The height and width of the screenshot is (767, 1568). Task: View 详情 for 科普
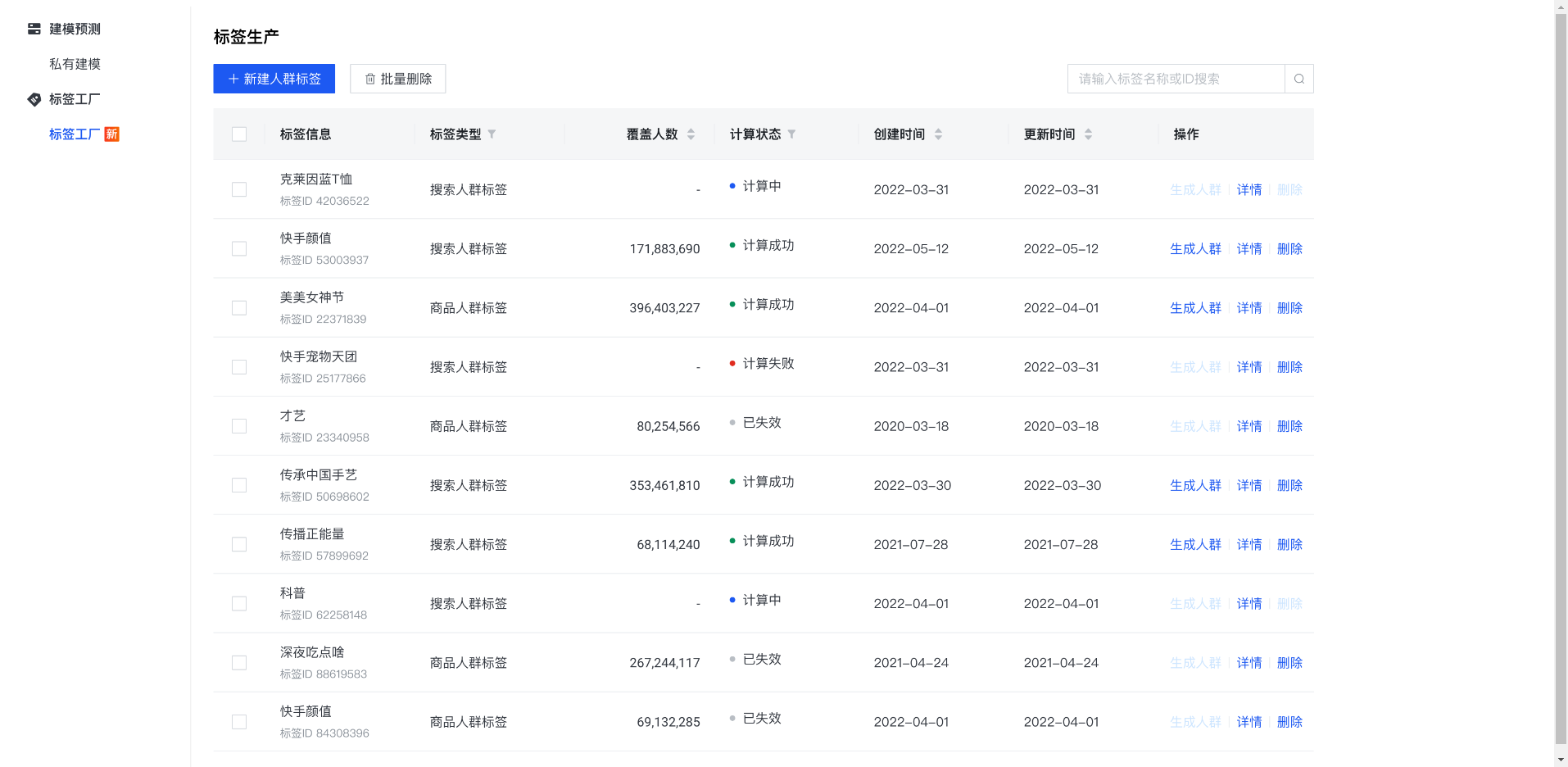pos(1249,604)
